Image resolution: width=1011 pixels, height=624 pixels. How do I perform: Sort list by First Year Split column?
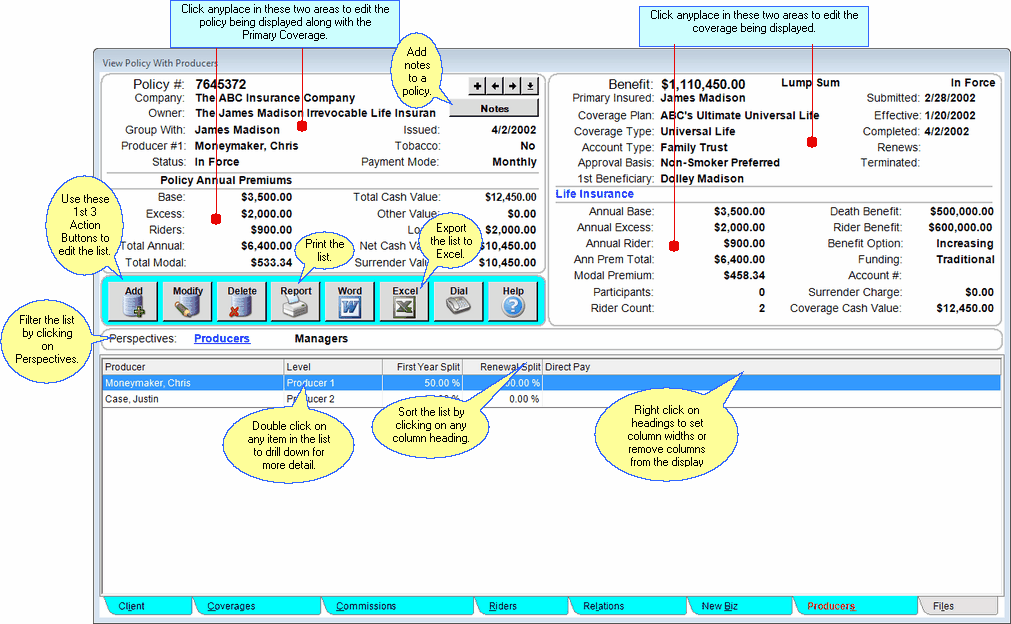[x=422, y=367]
